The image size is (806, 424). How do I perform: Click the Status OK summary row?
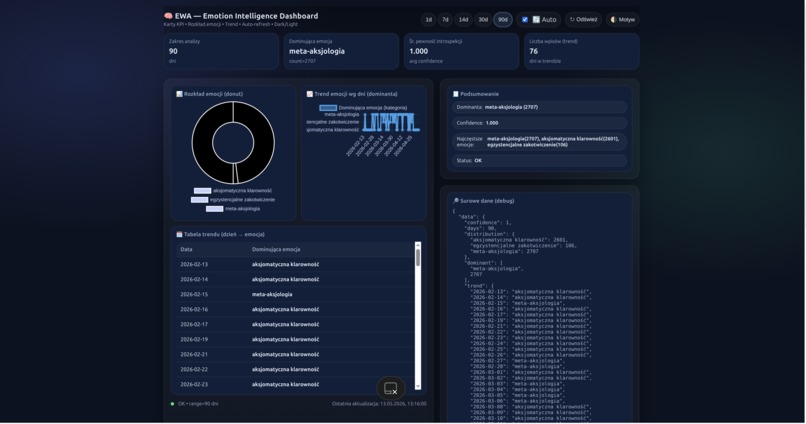coord(540,161)
